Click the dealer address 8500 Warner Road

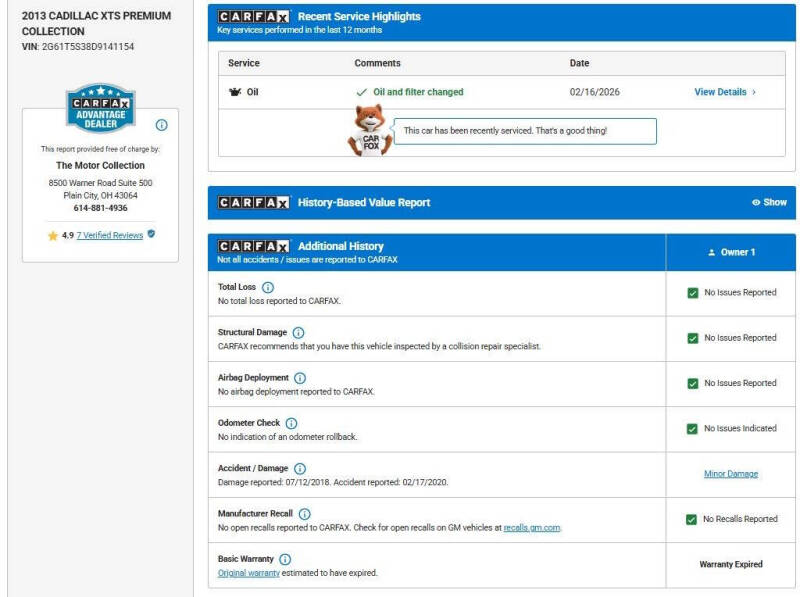[x=101, y=183]
